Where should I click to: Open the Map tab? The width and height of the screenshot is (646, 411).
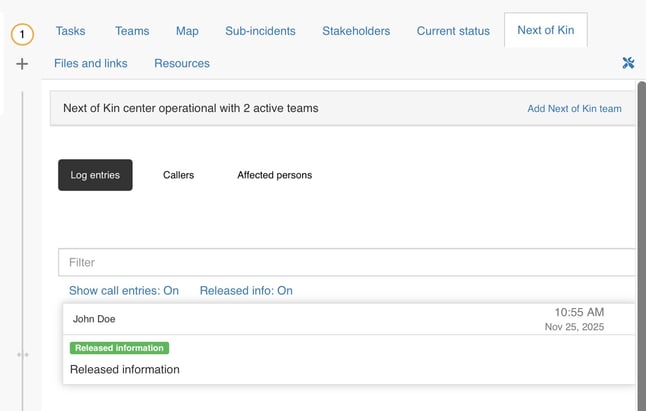click(x=187, y=31)
